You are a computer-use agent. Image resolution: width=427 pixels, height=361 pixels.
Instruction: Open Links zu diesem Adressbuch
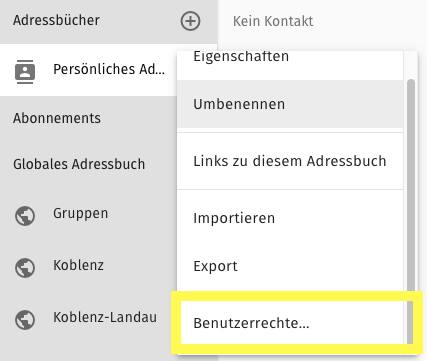[x=290, y=161]
